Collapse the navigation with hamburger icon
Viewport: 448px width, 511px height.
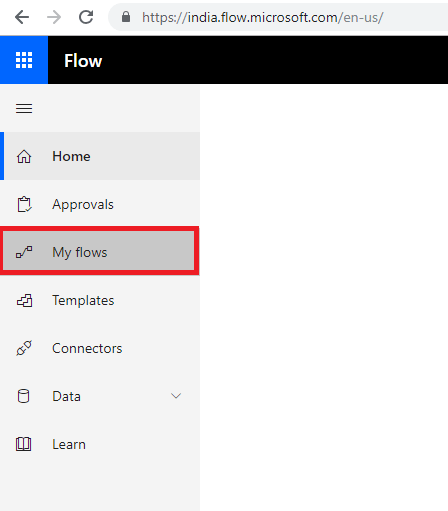pos(24,108)
